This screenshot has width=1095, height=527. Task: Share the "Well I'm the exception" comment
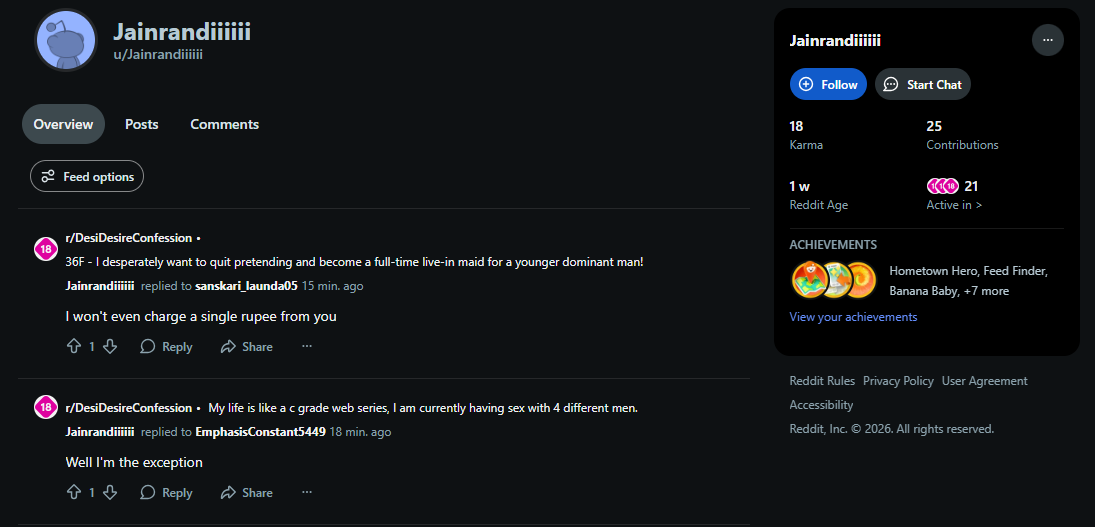(246, 492)
